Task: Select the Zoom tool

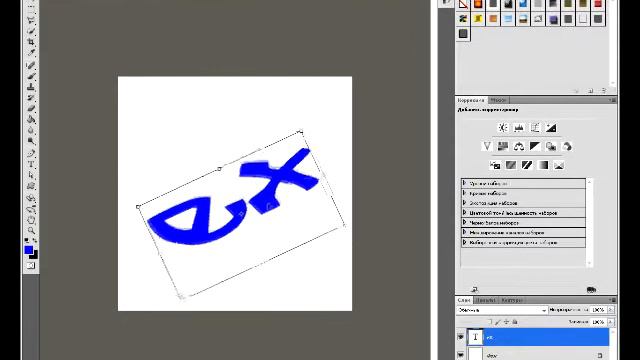Action: pos(31,231)
